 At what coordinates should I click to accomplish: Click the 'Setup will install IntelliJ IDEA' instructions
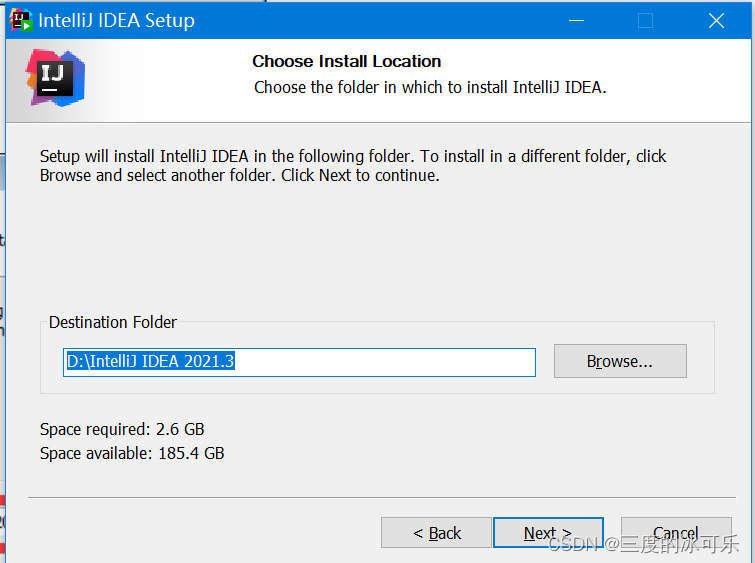point(353,166)
